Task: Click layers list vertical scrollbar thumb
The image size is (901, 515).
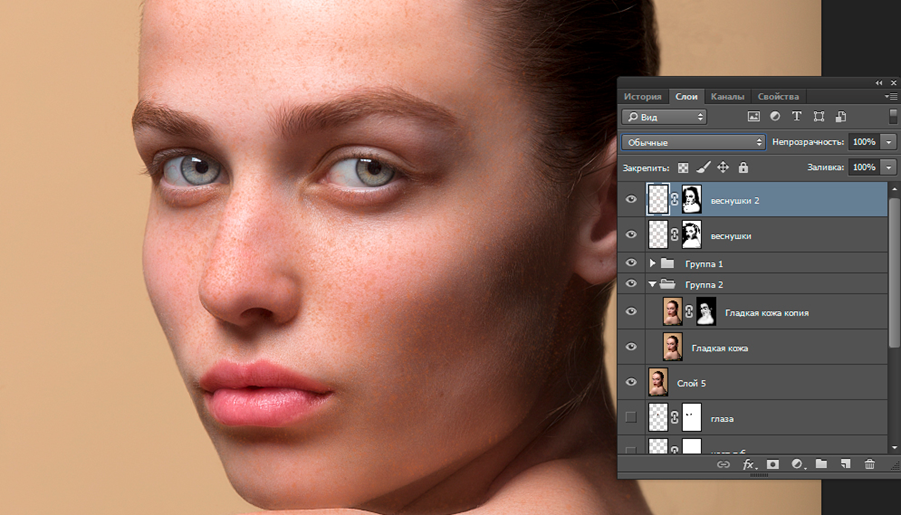Action: pos(894,272)
